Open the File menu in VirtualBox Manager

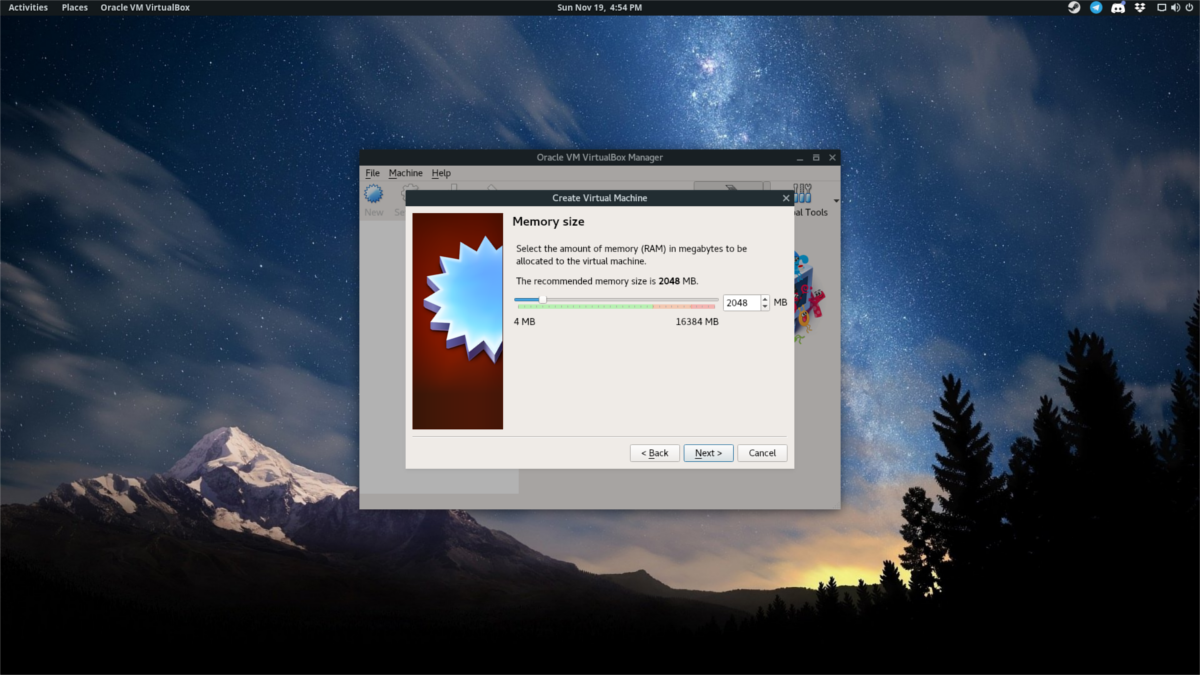372,173
